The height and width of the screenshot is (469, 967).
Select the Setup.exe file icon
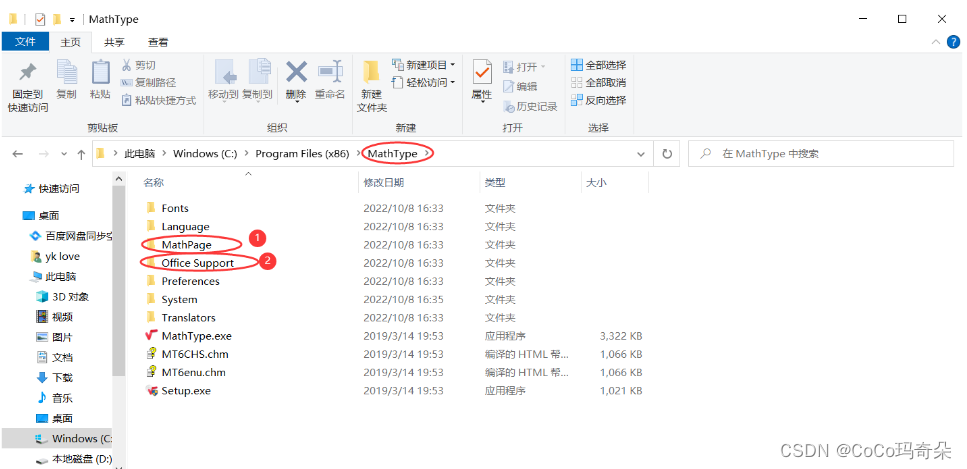(152, 391)
